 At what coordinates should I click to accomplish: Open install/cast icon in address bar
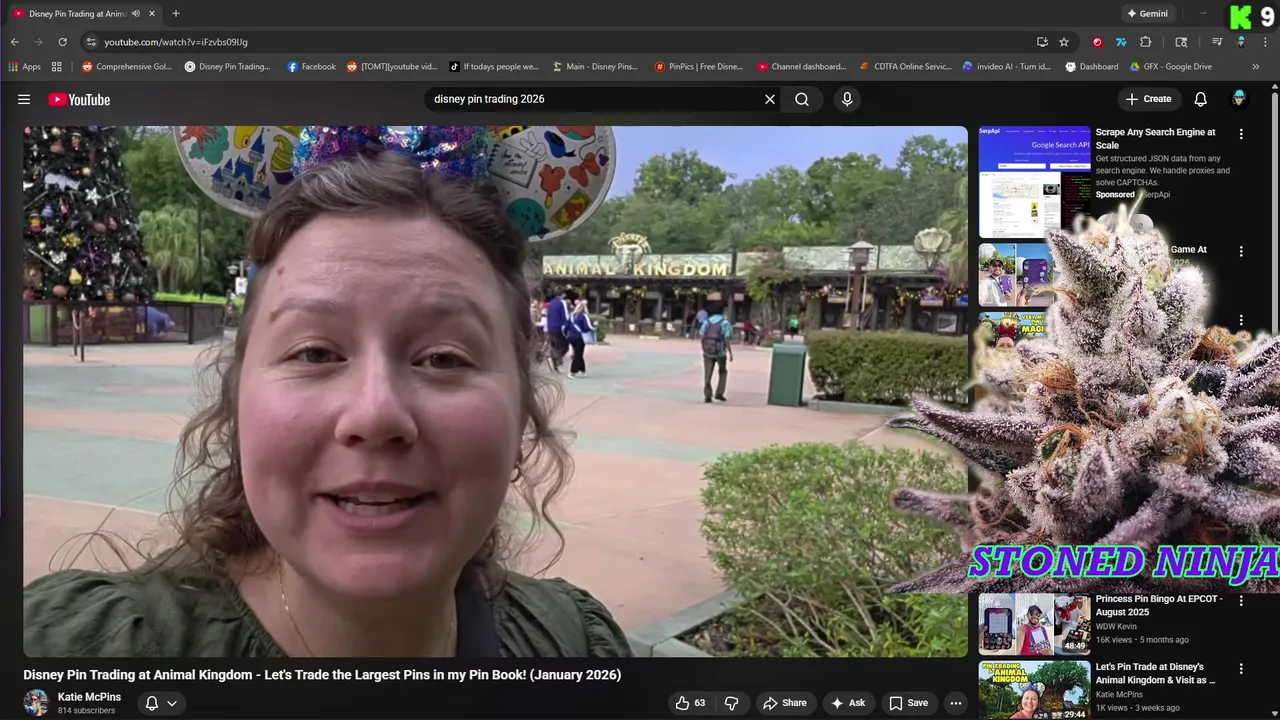coord(1042,42)
